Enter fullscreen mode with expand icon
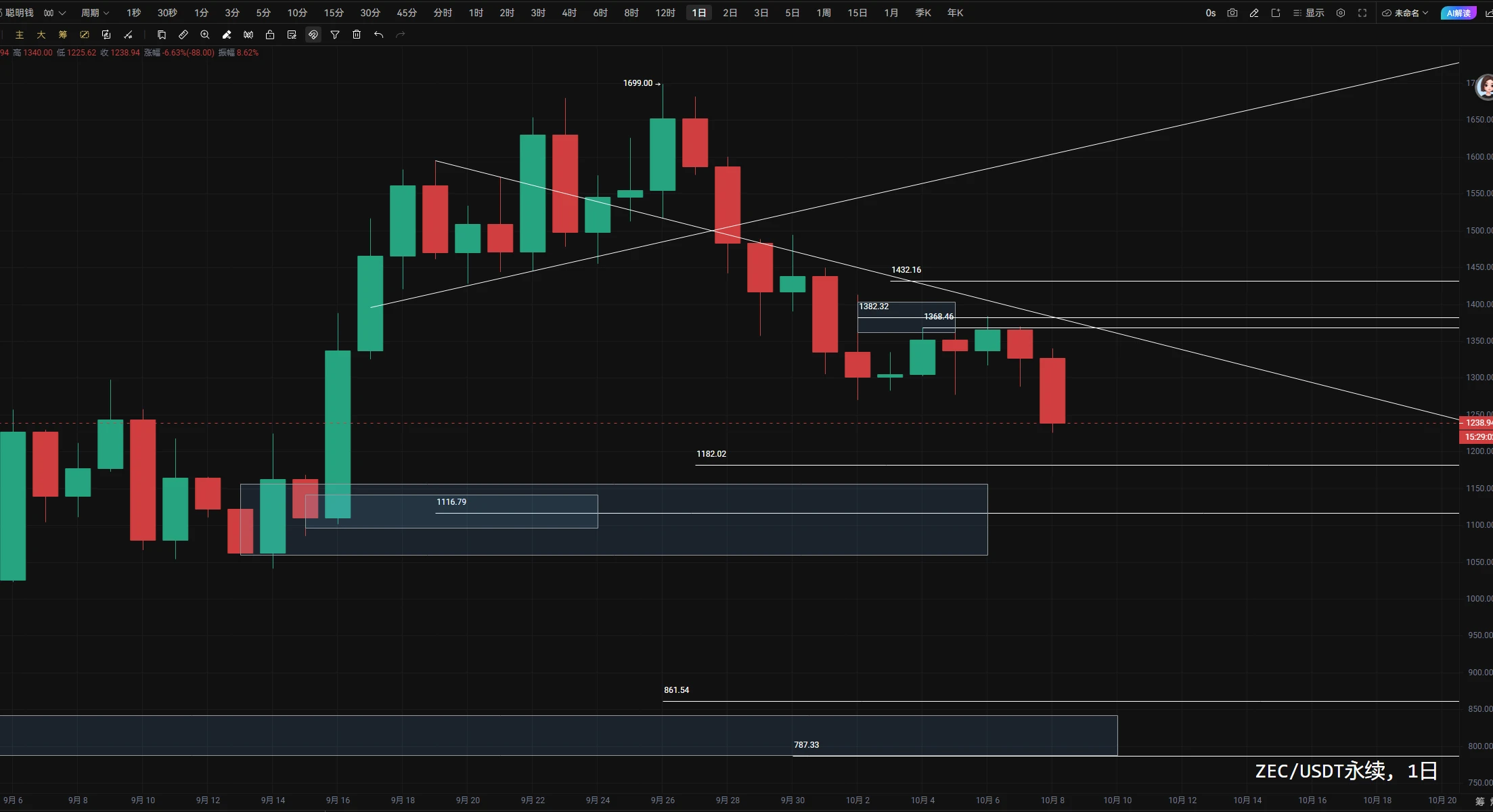The height and width of the screenshot is (812, 1493). [1362, 13]
